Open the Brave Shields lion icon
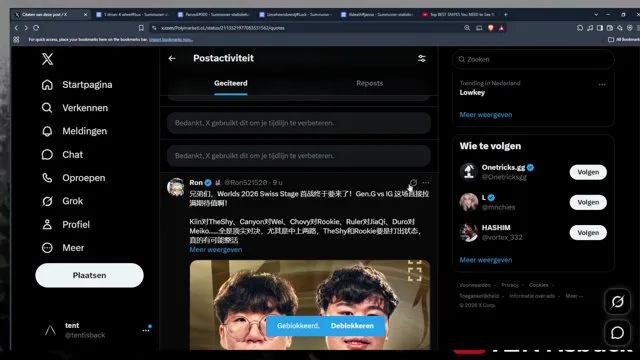Image resolution: width=640 pixels, height=360 pixels. (x=491, y=28)
